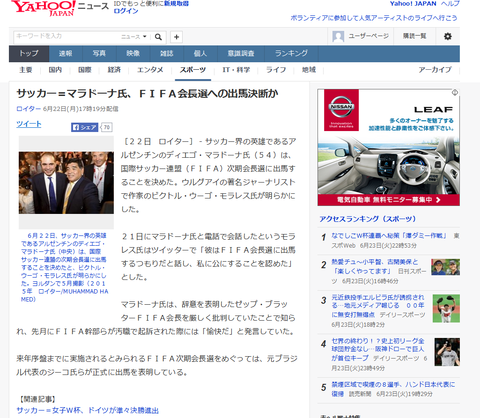Open the Maradona article photo
The width and height of the screenshot is (480, 418).
(66, 183)
